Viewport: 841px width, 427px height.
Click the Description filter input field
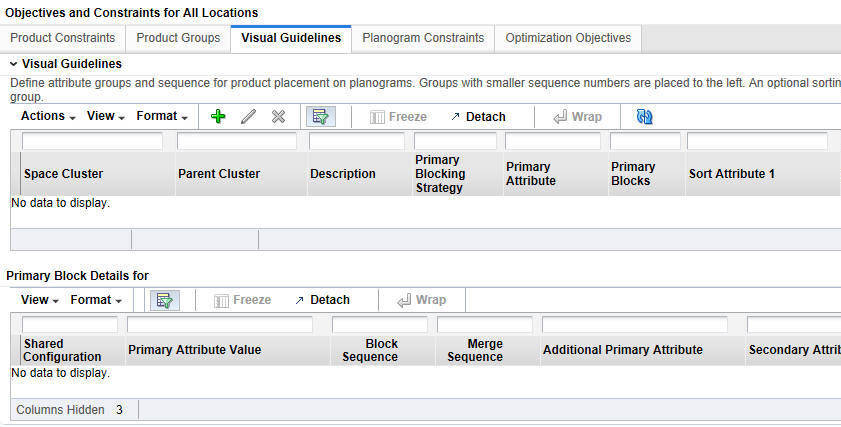pos(356,141)
